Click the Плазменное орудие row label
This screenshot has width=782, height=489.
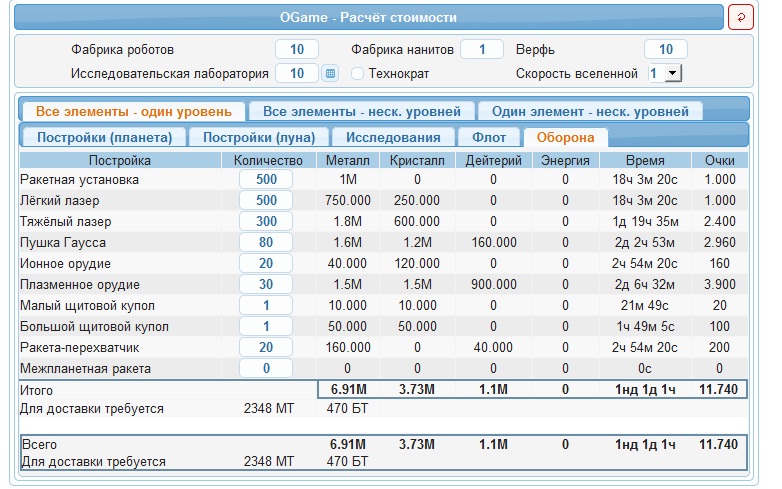tap(80, 285)
